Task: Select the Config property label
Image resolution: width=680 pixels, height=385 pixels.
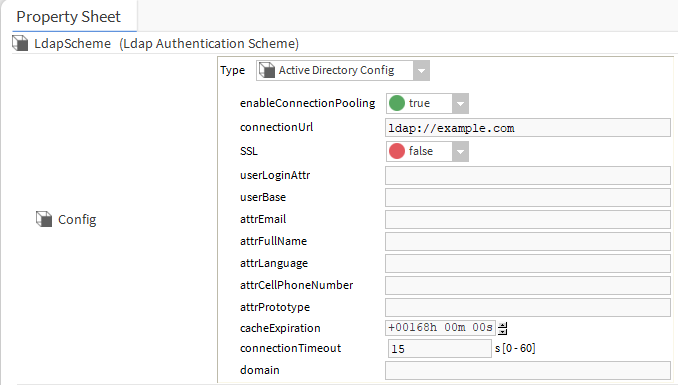Action: pos(77,220)
